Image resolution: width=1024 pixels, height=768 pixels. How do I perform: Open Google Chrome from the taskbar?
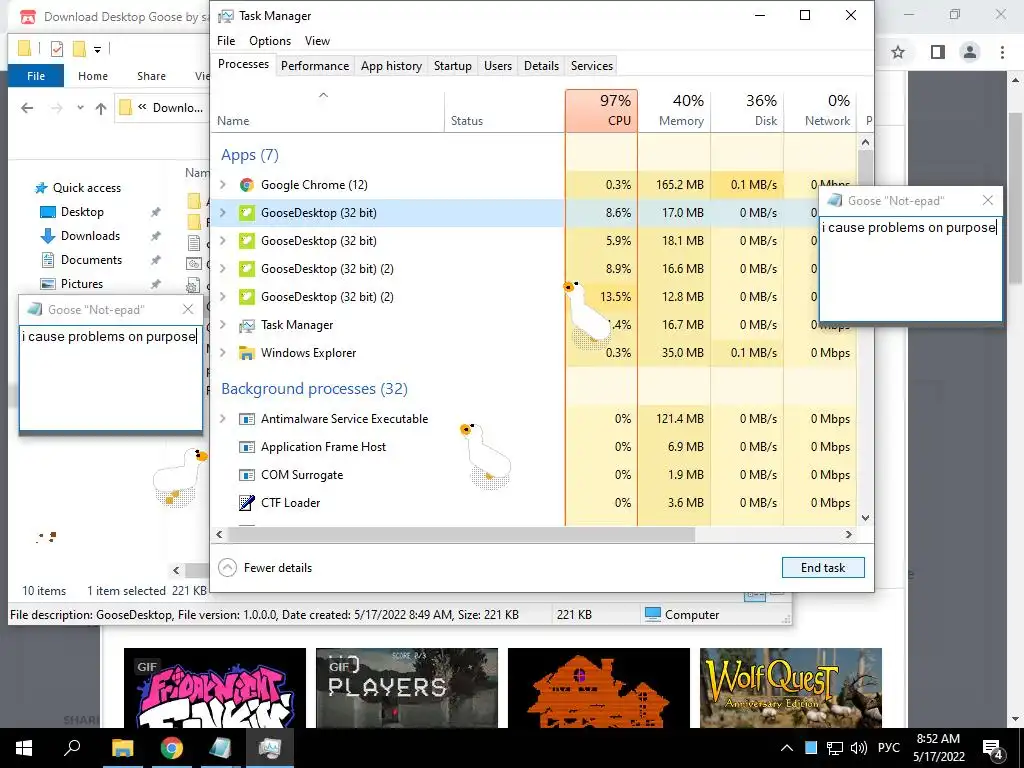(172, 748)
